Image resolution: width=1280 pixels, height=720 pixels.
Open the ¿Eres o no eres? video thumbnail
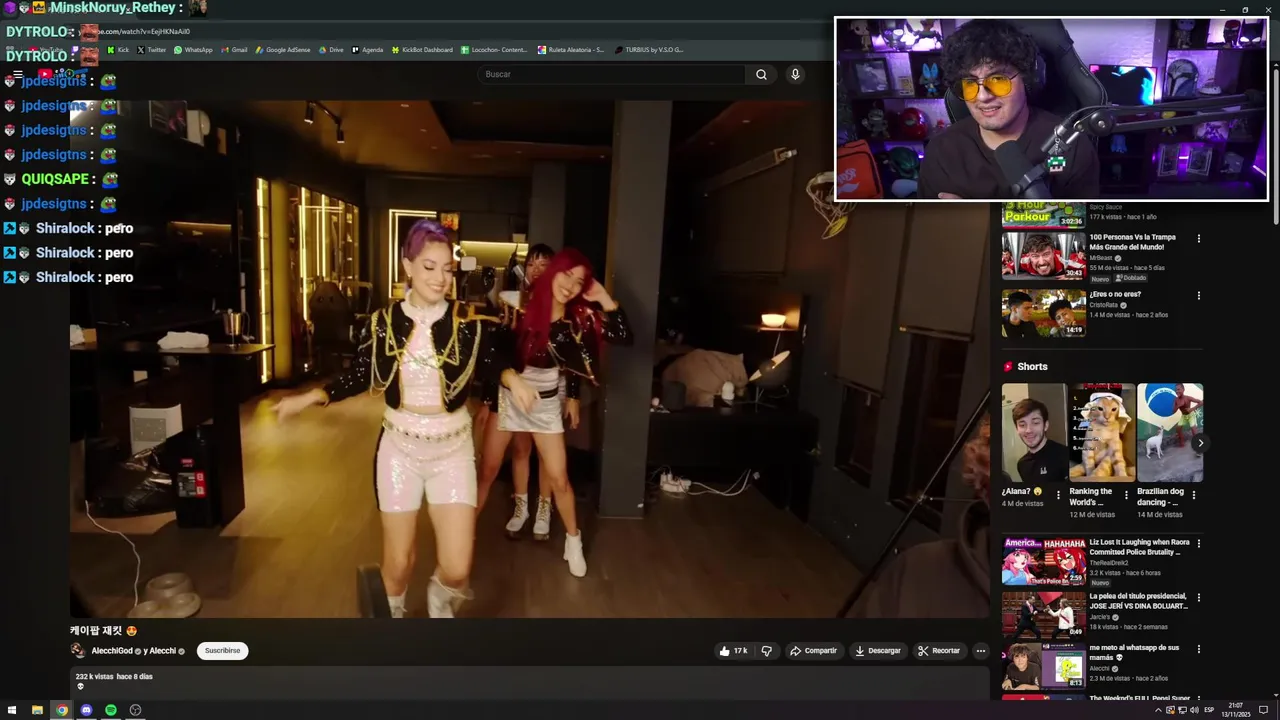click(x=1044, y=313)
